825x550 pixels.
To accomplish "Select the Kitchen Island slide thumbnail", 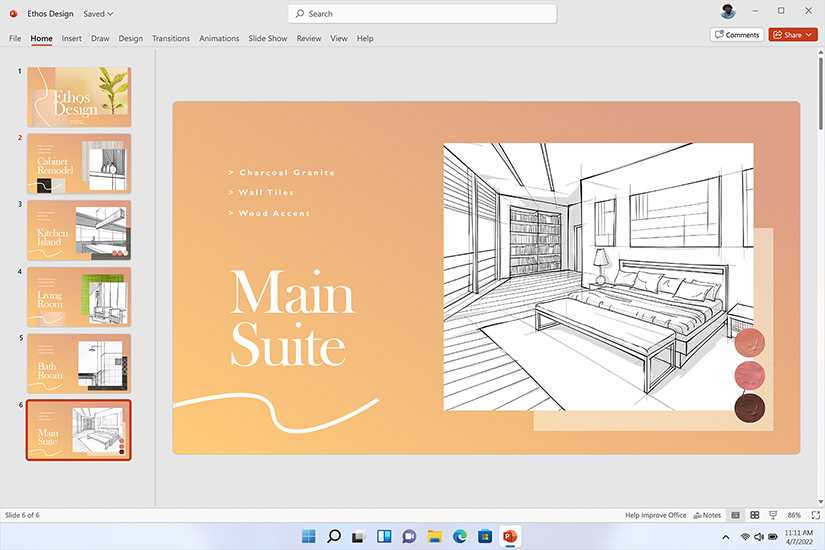I will pyautogui.click(x=78, y=230).
